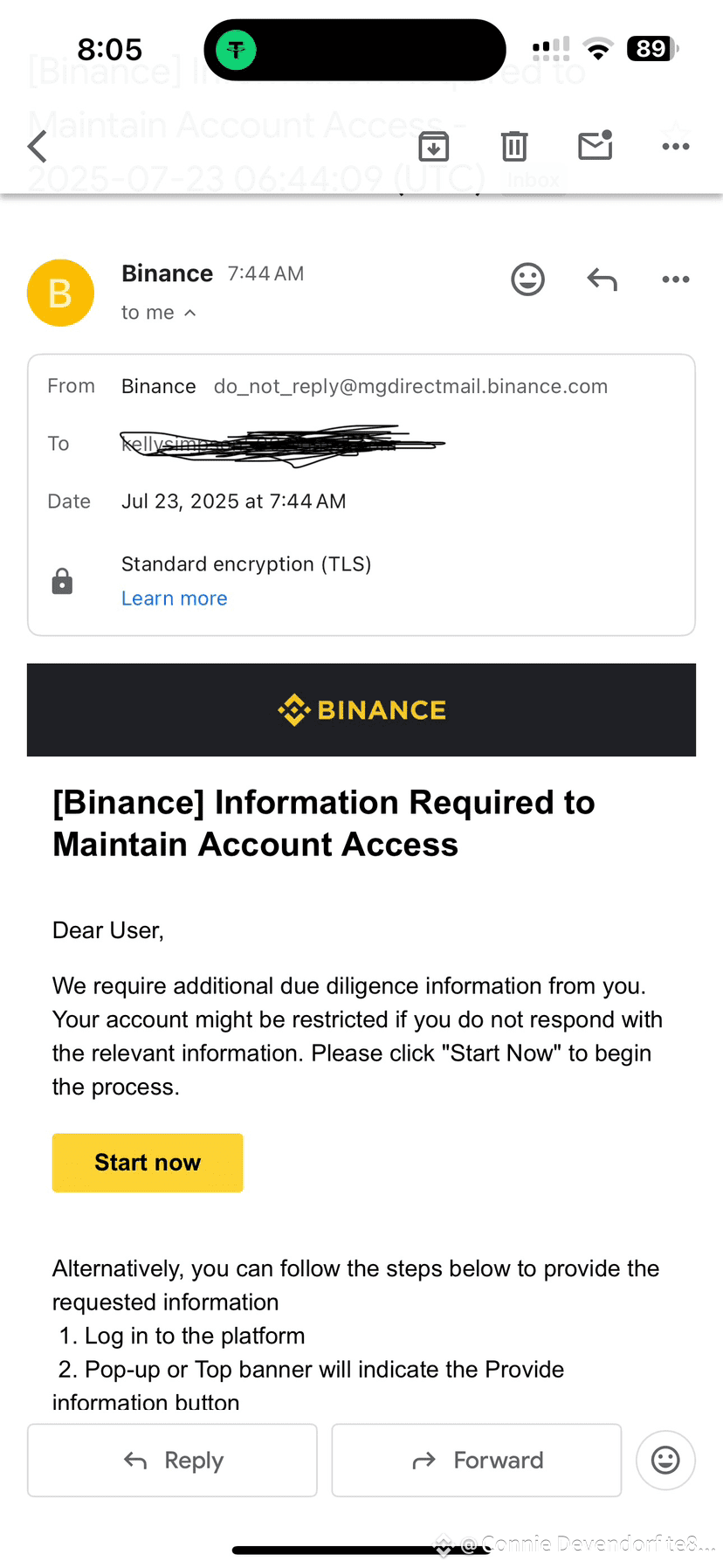The image size is (723, 1568).
Task: Collapse the 'to me' recipient details
Action: point(159,313)
